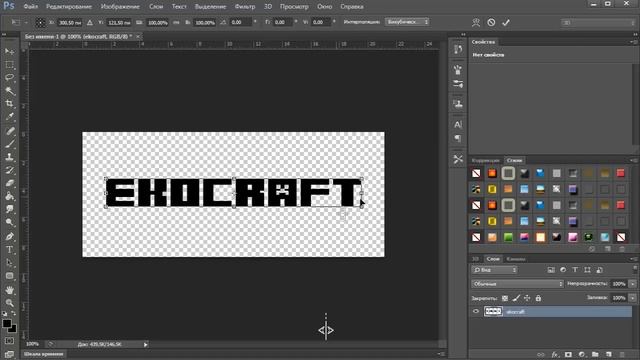Select the Move tool
The height and width of the screenshot is (360, 640).
click(x=9, y=51)
